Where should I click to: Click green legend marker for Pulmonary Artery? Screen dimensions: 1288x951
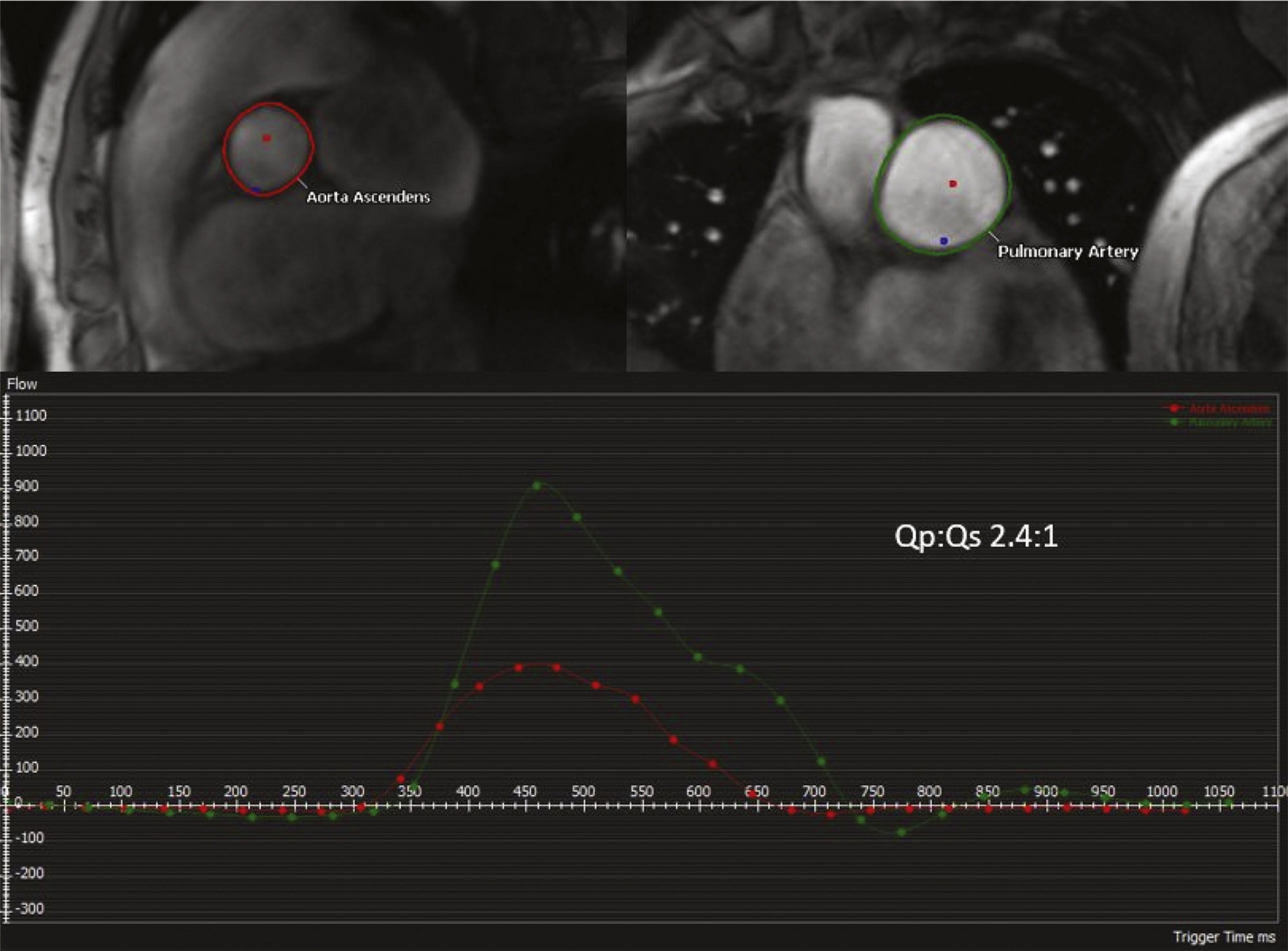1174,422
